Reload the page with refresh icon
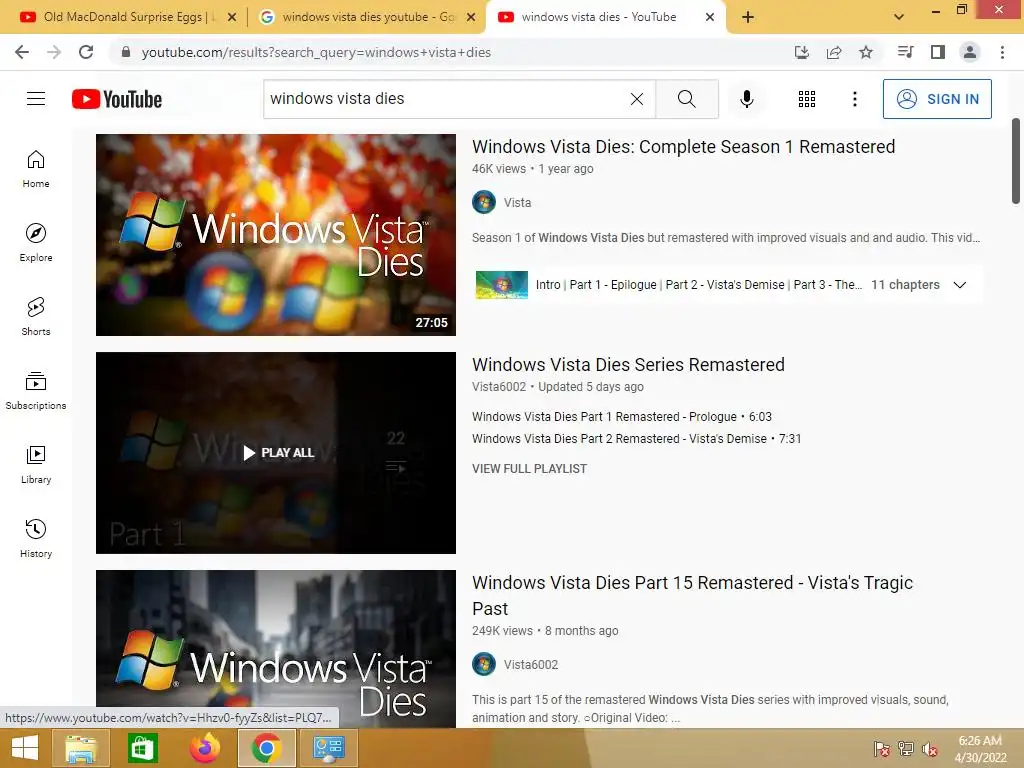The image size is (1024, 768). (x=86, y=52)
